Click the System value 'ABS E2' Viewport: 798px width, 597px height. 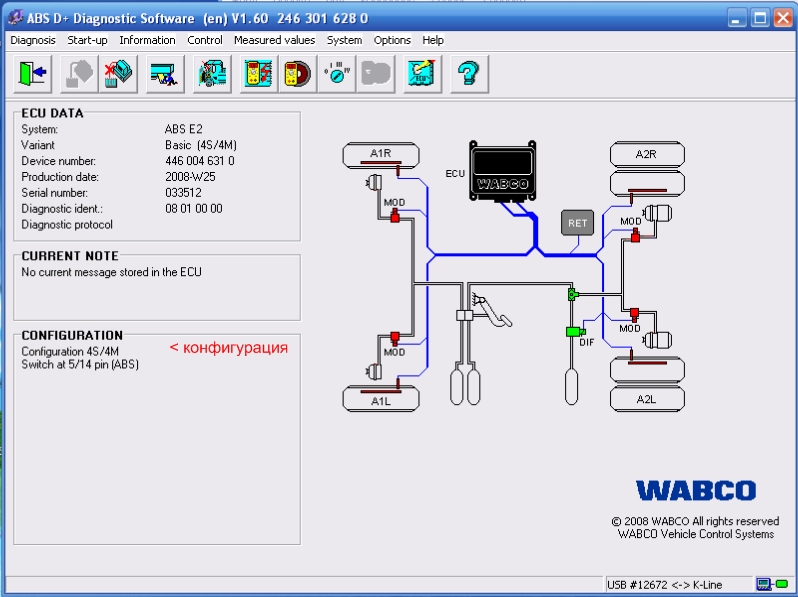(x=184, y=129)
